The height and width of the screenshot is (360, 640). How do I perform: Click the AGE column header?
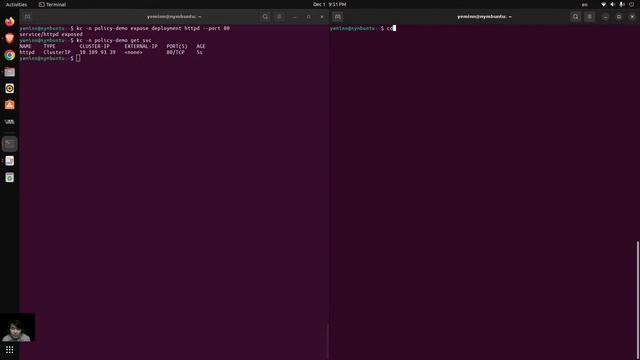click(x=201, y=47)
